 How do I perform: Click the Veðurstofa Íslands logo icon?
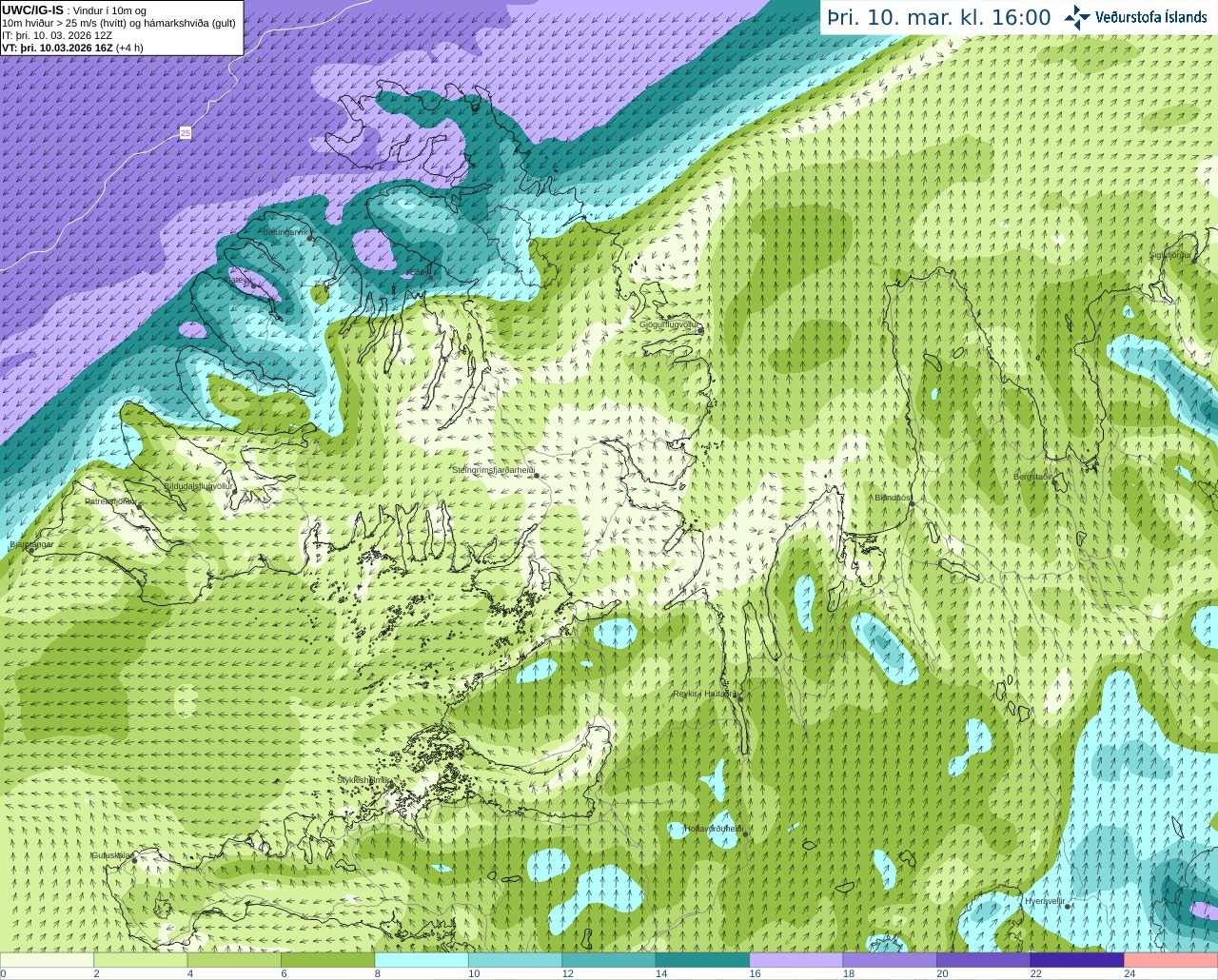pos(1076,17)
